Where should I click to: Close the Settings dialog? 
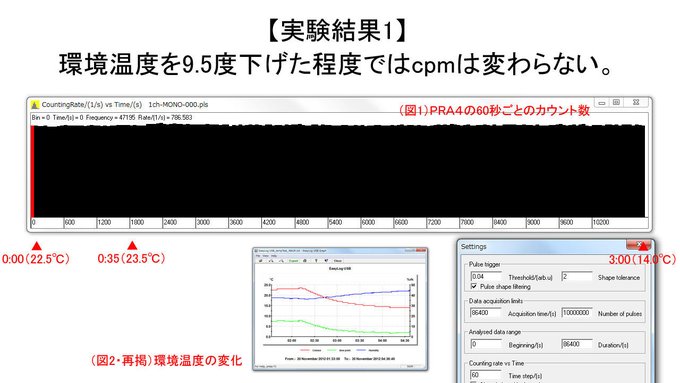tap(638, 244)
